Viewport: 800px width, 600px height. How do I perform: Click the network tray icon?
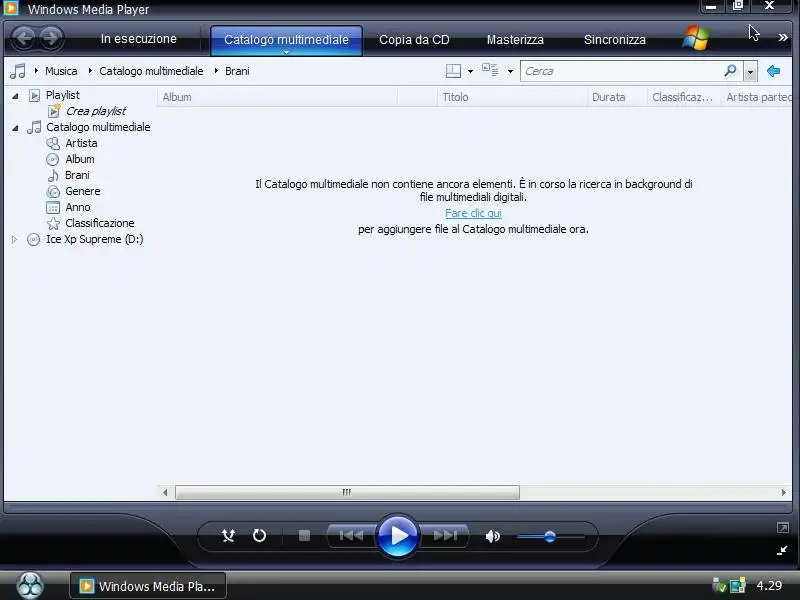(737, 586)
